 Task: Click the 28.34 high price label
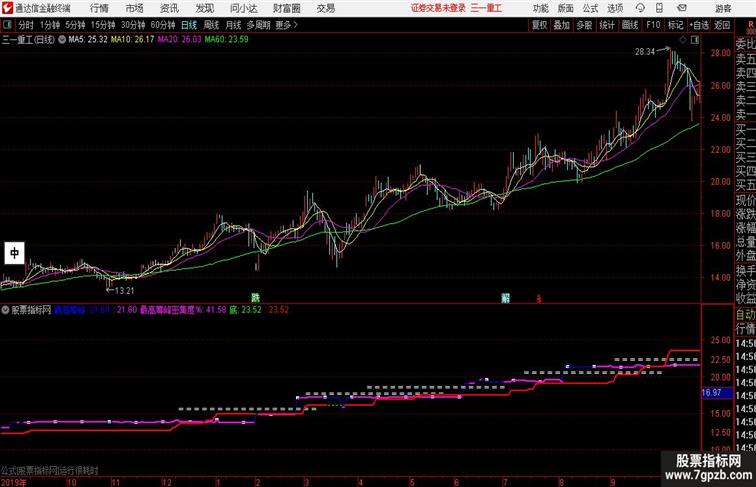[x=645, y=52]
